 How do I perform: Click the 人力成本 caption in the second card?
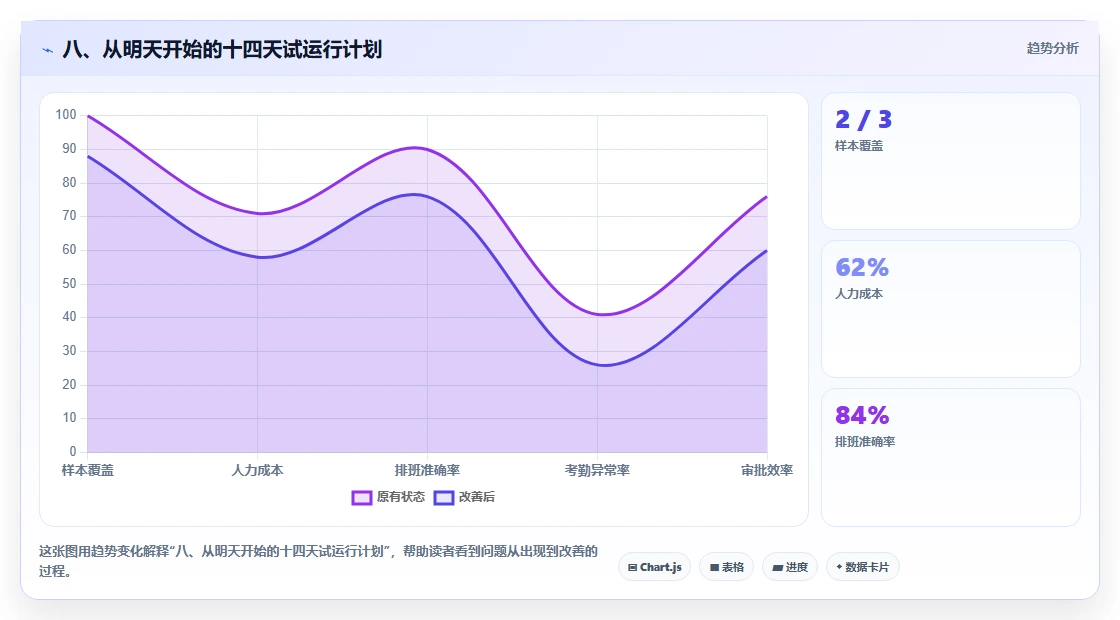coord(859,294)
